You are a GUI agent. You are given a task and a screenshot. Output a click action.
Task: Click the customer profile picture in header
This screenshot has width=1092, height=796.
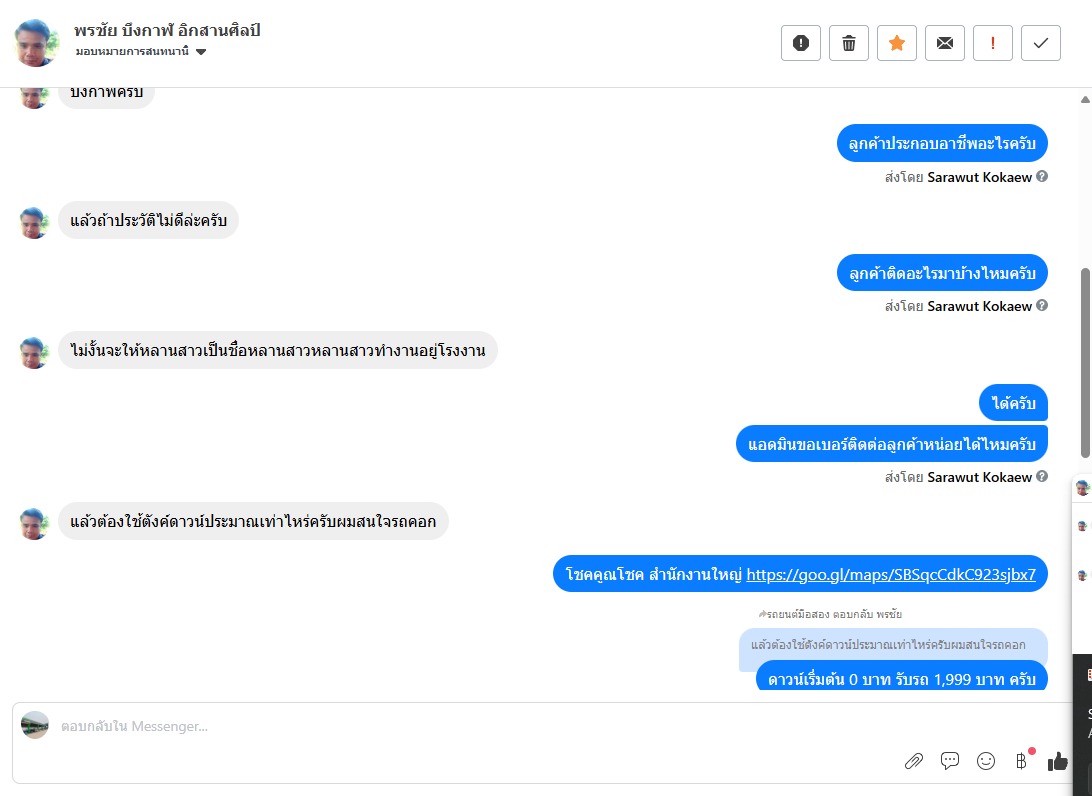click(x=36, y=42)
